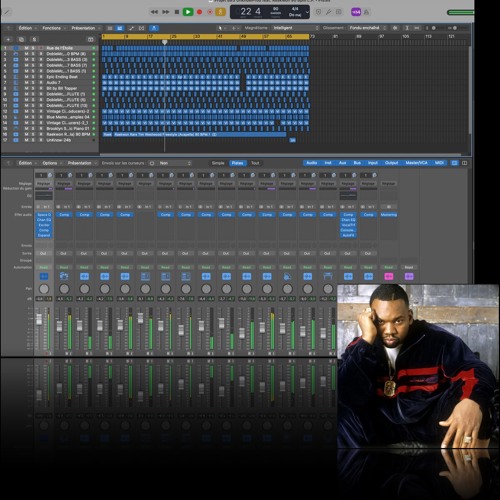Screen dimensions: 500x500
Task: Toggle the Audio channel filter button
Action: tap(312, 163)
